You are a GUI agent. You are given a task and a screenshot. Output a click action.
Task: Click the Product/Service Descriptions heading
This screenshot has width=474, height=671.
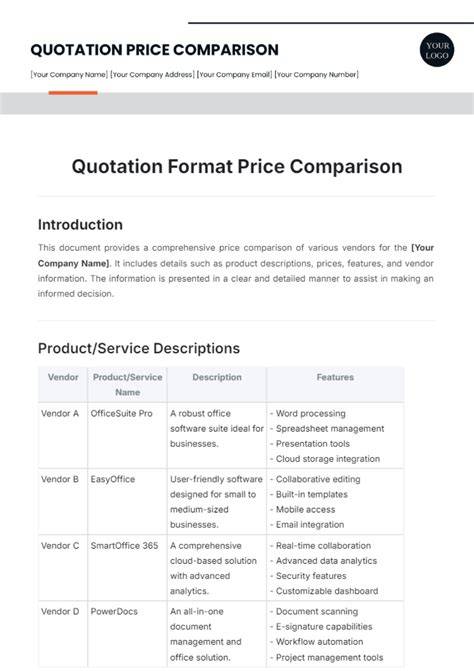pyautogui.click(x=139, y=348)
